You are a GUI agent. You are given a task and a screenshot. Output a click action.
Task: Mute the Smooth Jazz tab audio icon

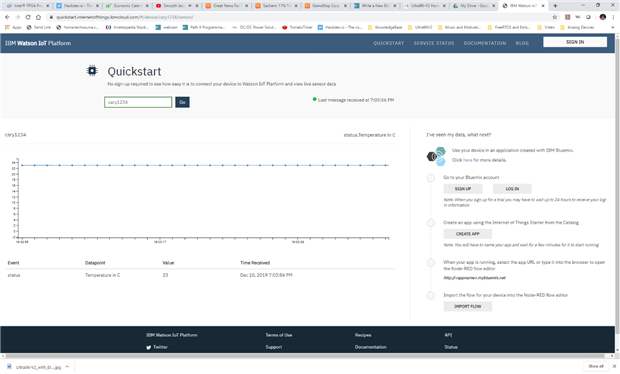189,6
